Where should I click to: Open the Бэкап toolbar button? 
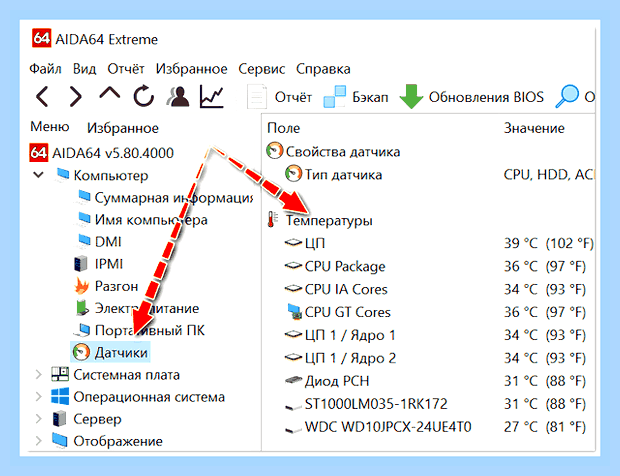[356, 97]
